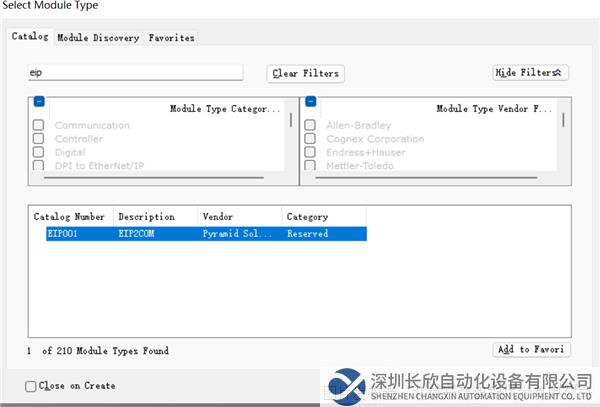Open the Favorites tab

tap(171, 38)
